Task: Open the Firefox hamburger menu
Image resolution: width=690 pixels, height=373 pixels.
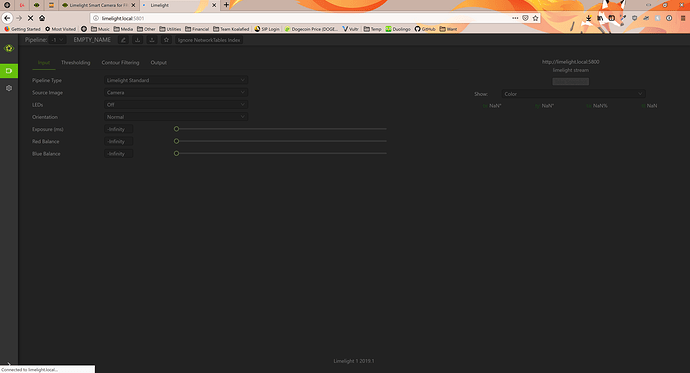Action: click(x=683, y=18)
